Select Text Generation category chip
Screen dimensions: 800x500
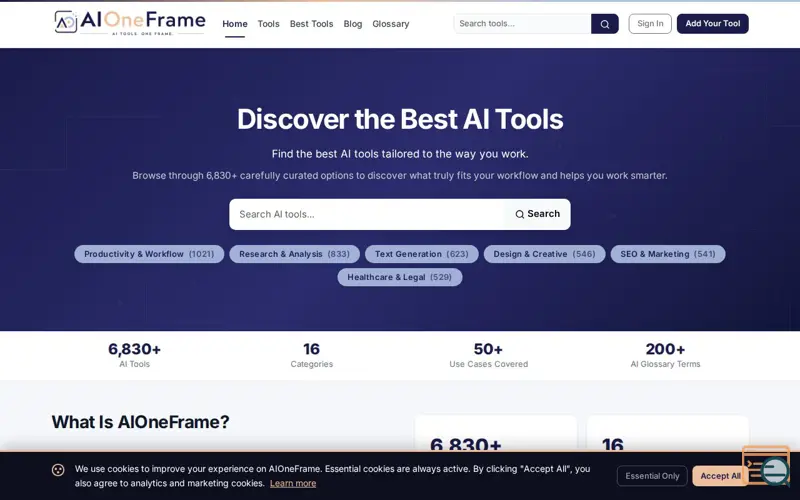coord(421,254)
